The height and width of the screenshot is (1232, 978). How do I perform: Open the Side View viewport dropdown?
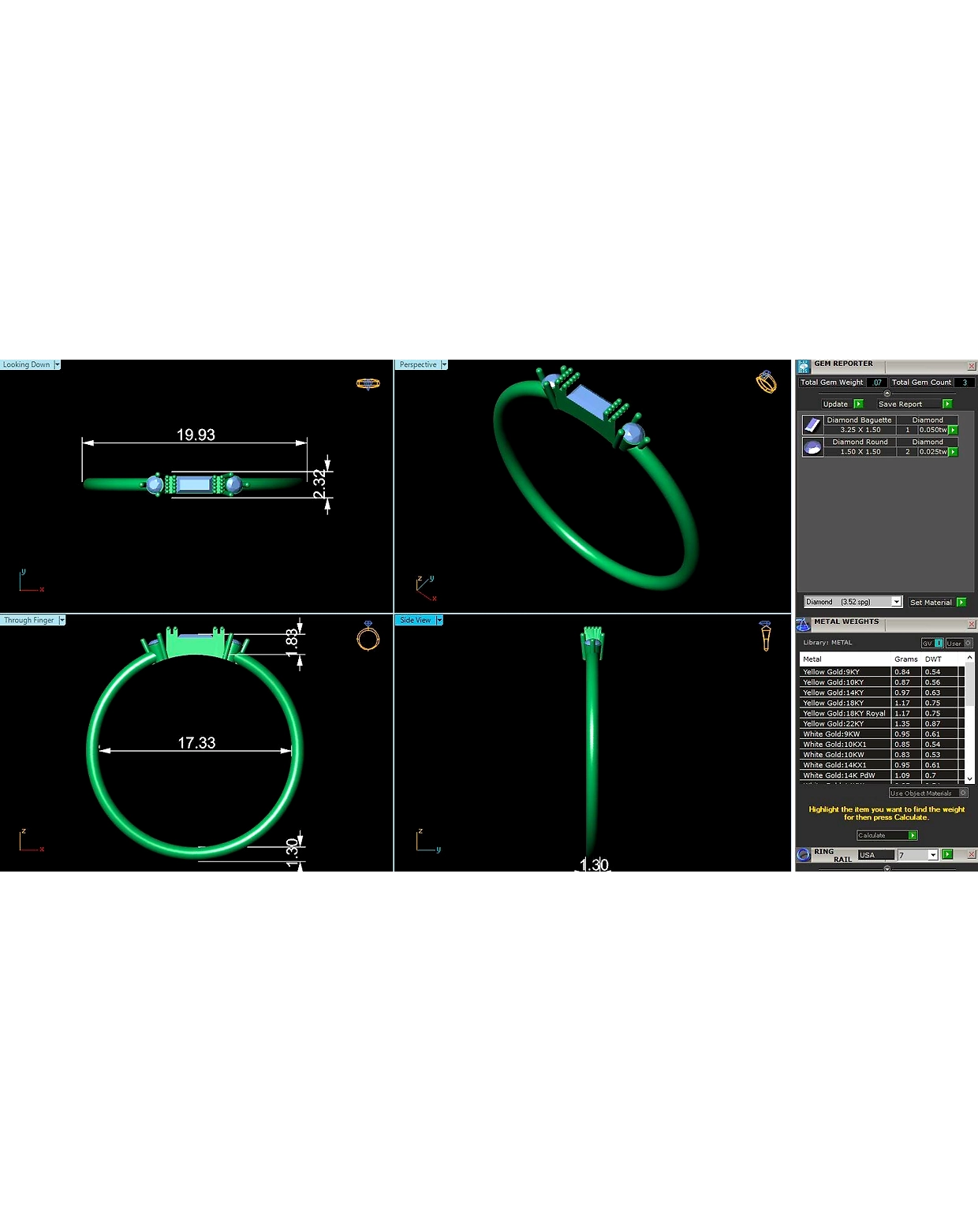(x=439, y=620)
